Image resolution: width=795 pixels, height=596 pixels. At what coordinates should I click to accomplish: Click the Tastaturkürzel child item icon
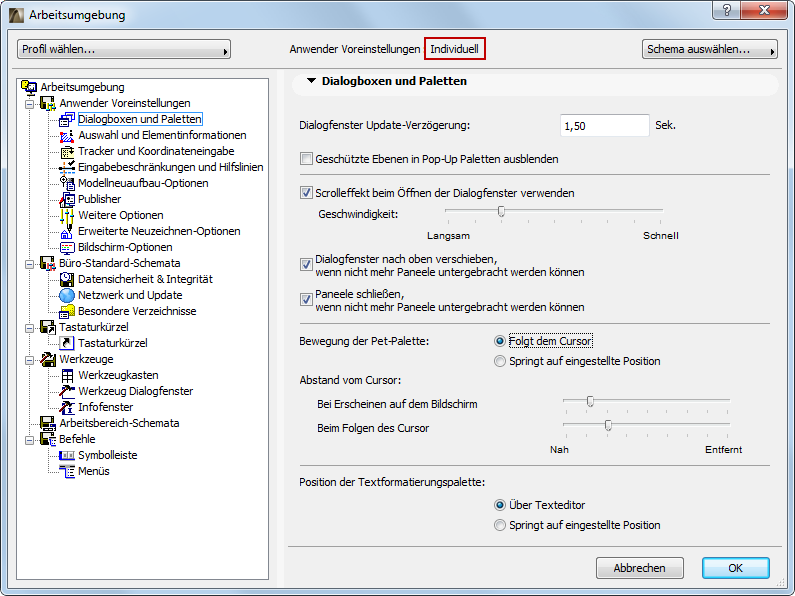tap(67, 343)
